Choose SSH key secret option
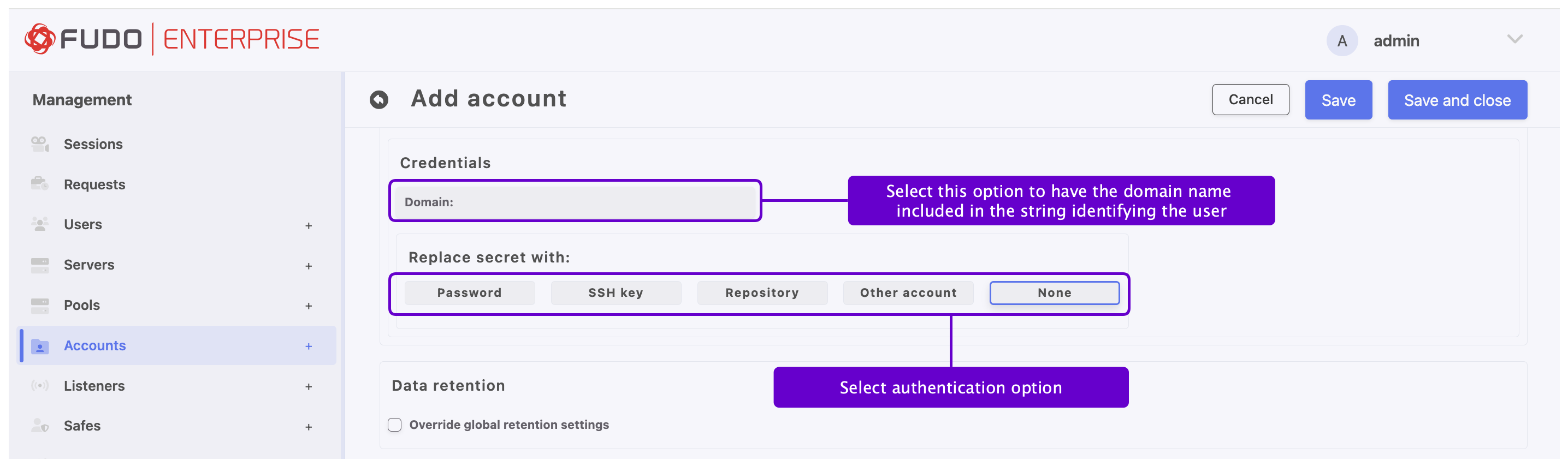This screenshot has width=1568, height=472. (616, 292)
